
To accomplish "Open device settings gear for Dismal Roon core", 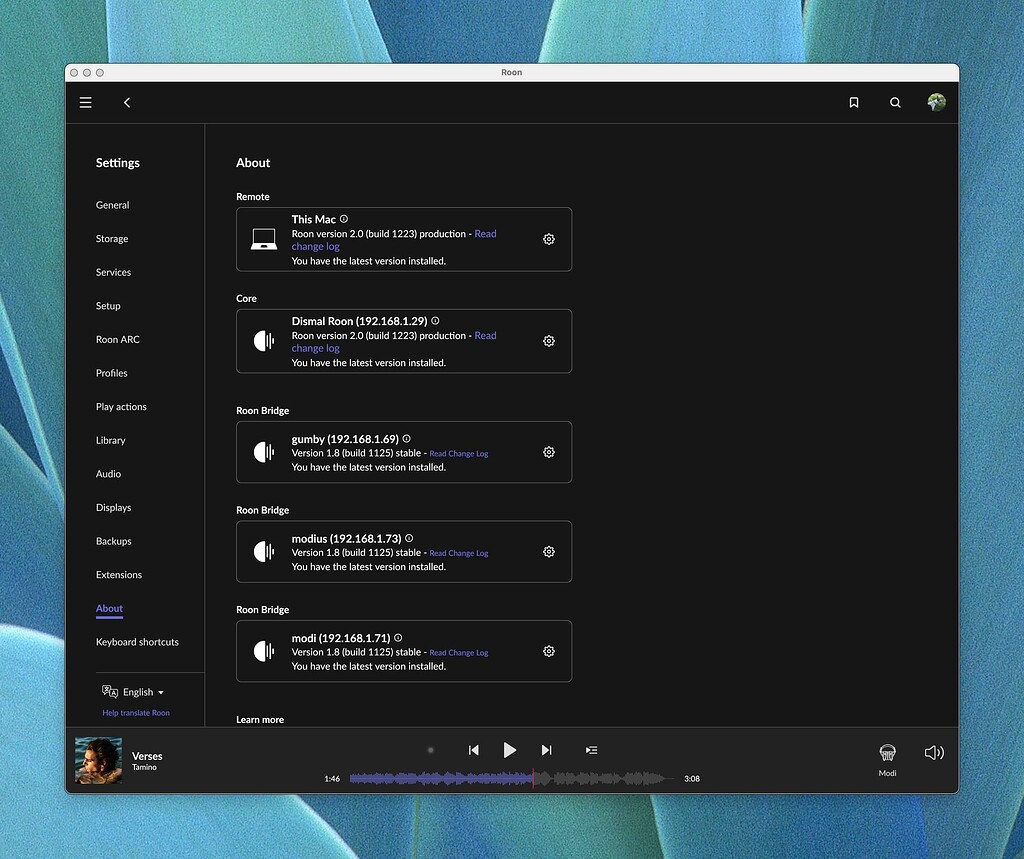I will pos(549,340).
